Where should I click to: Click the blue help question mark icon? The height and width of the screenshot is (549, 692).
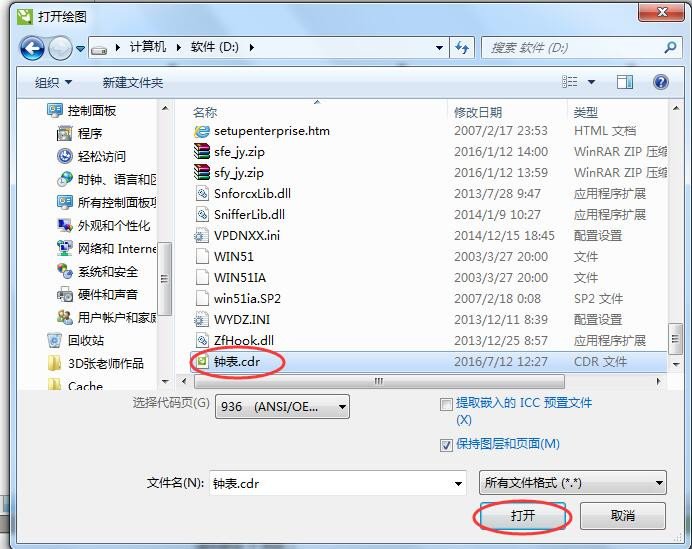coord(661,82)
